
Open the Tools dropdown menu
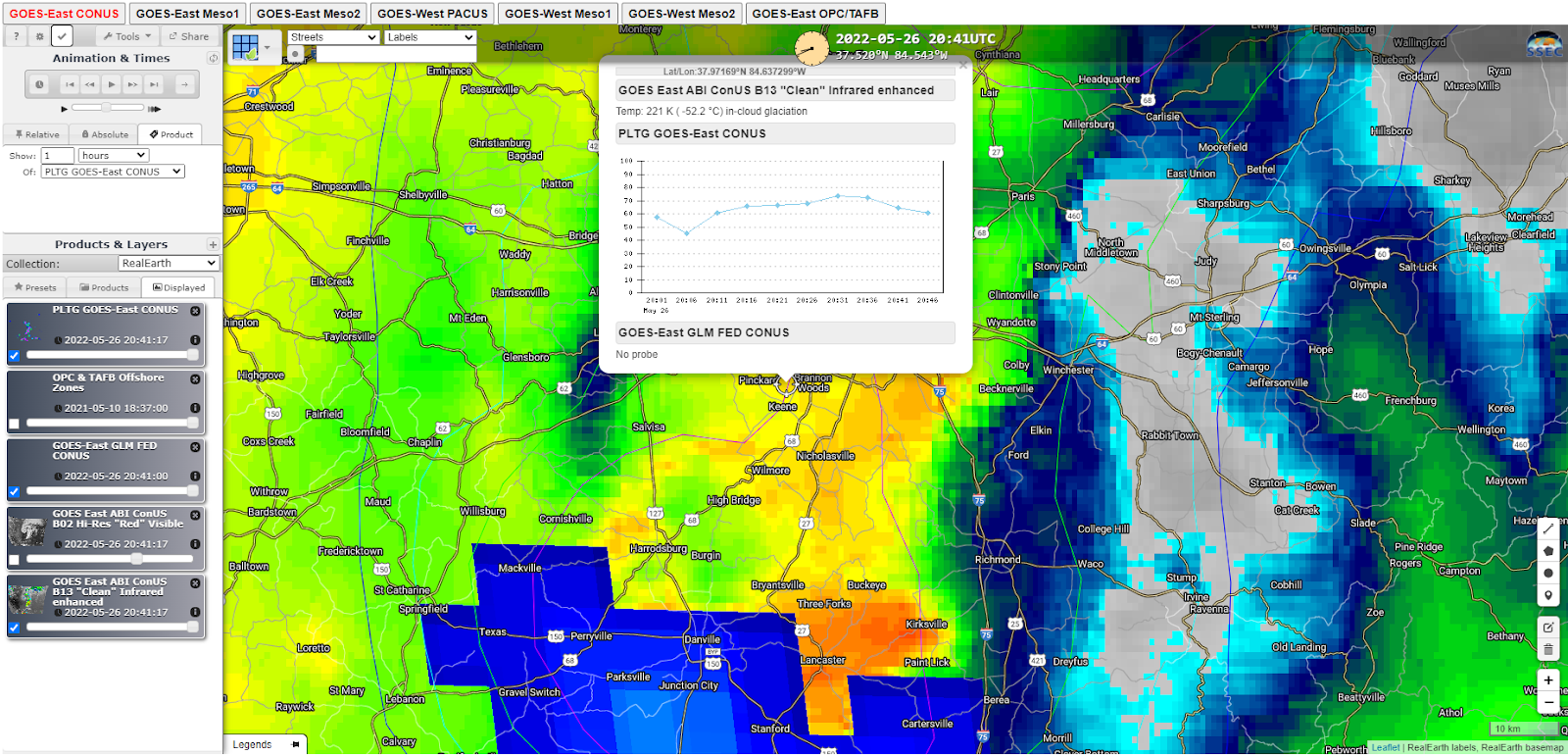(x=126, y=36)
